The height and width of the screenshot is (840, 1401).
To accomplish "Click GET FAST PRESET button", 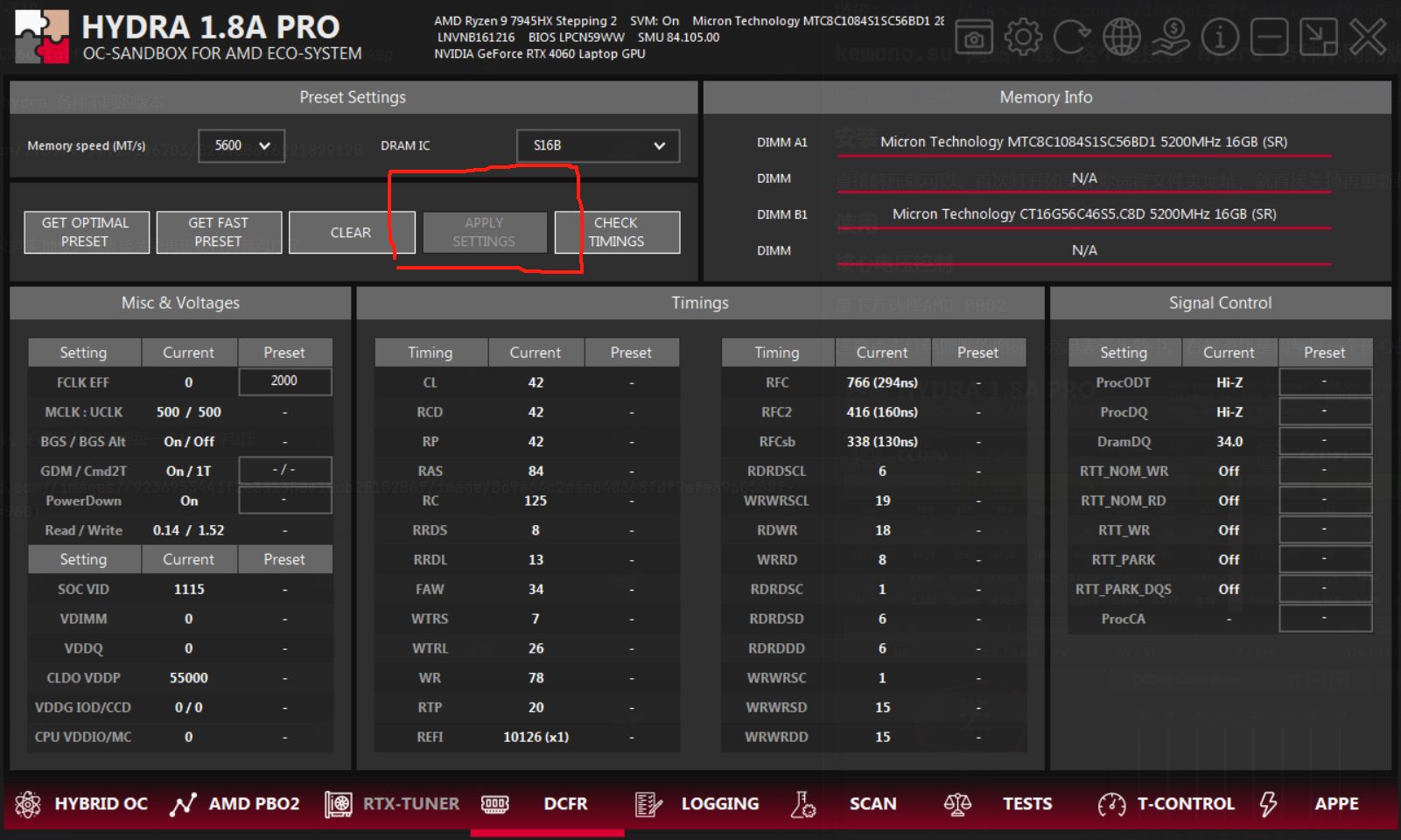I will [219, 232].
